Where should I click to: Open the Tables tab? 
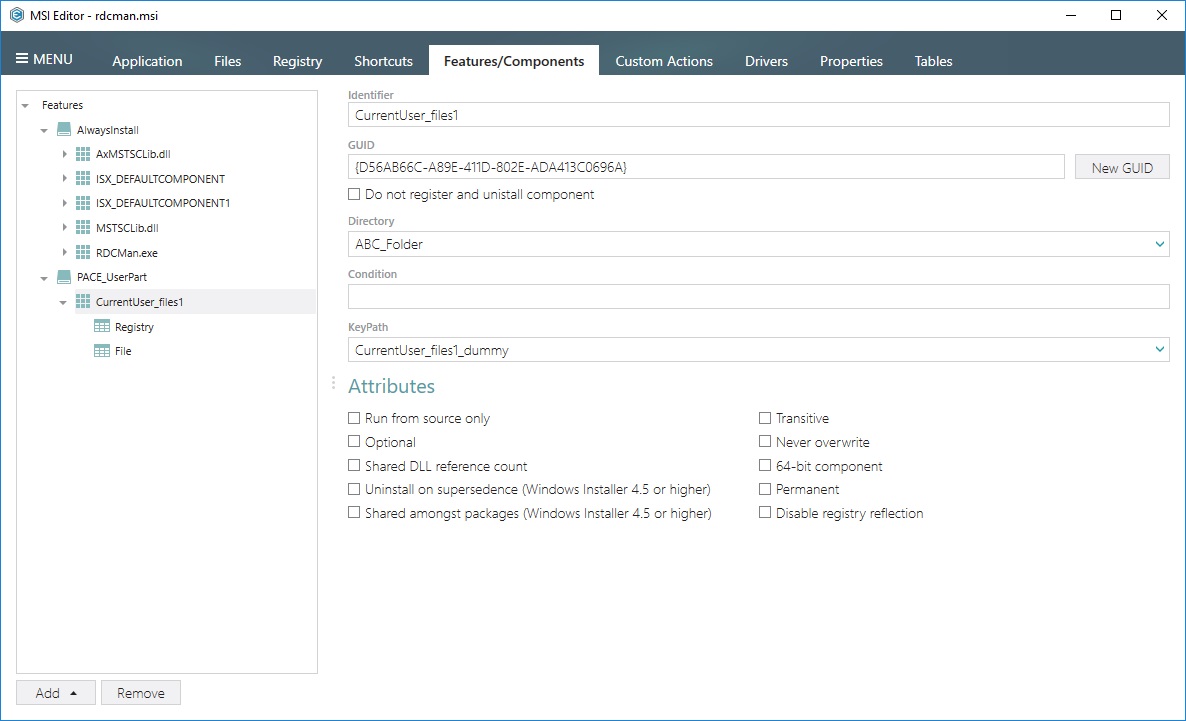pyautogui.click(x=933, y=61)
